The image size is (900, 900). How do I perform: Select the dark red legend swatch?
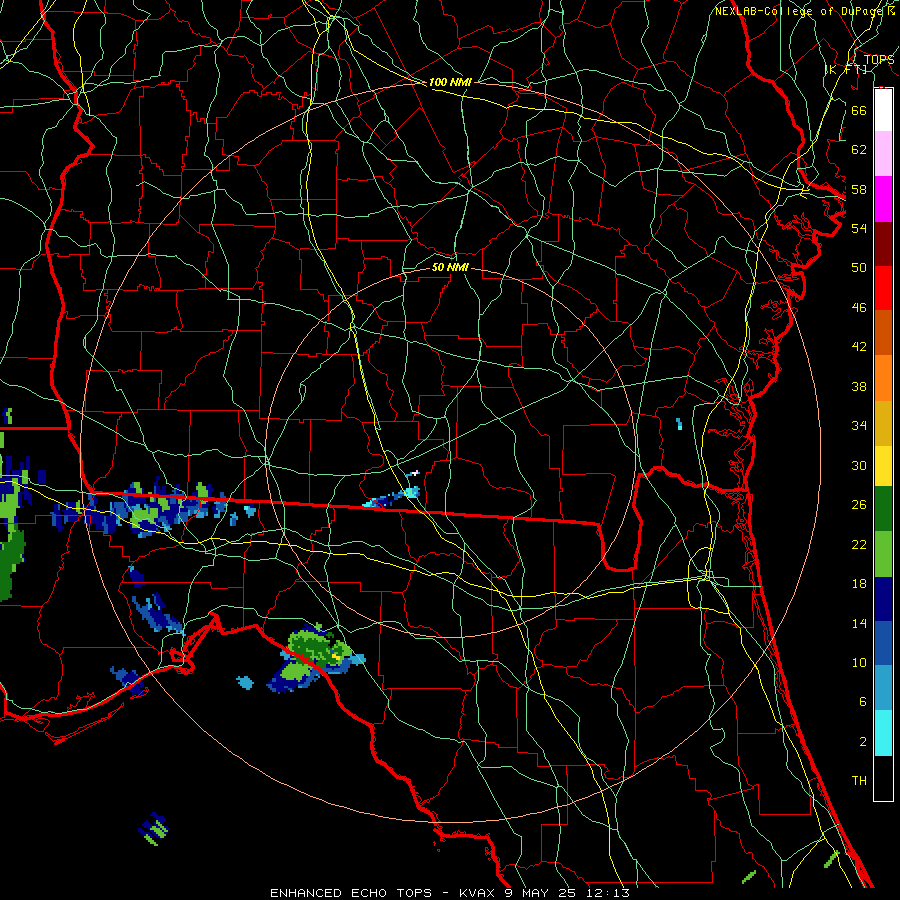[883, 244]
